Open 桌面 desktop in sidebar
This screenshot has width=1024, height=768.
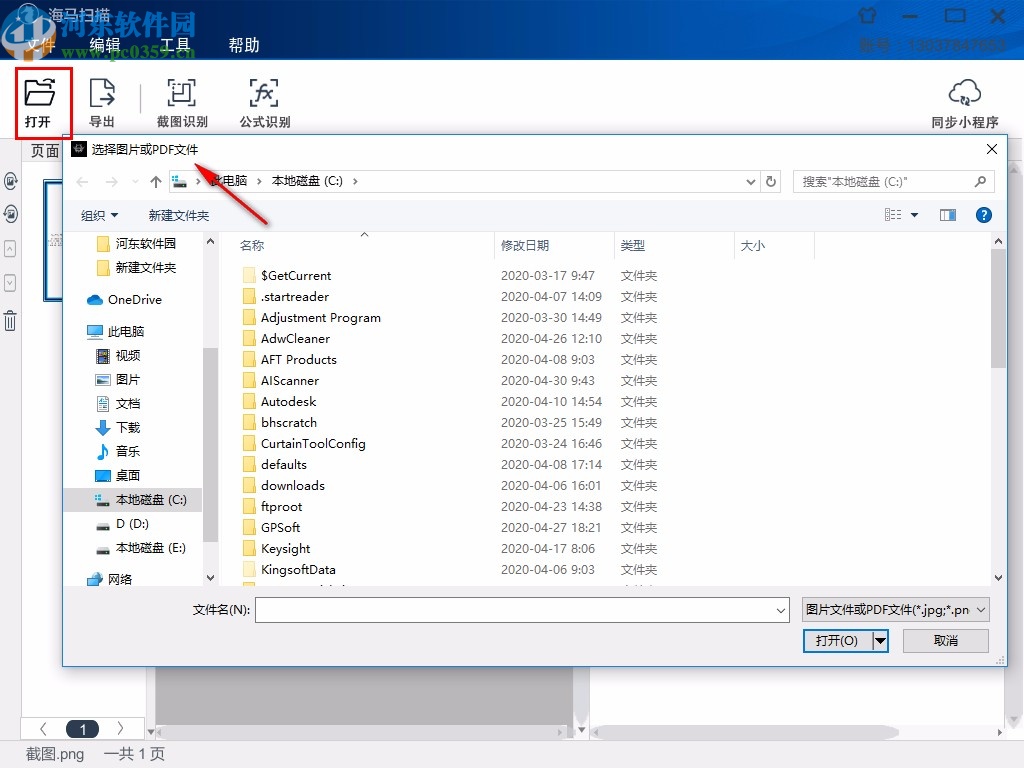coord(118,475)
